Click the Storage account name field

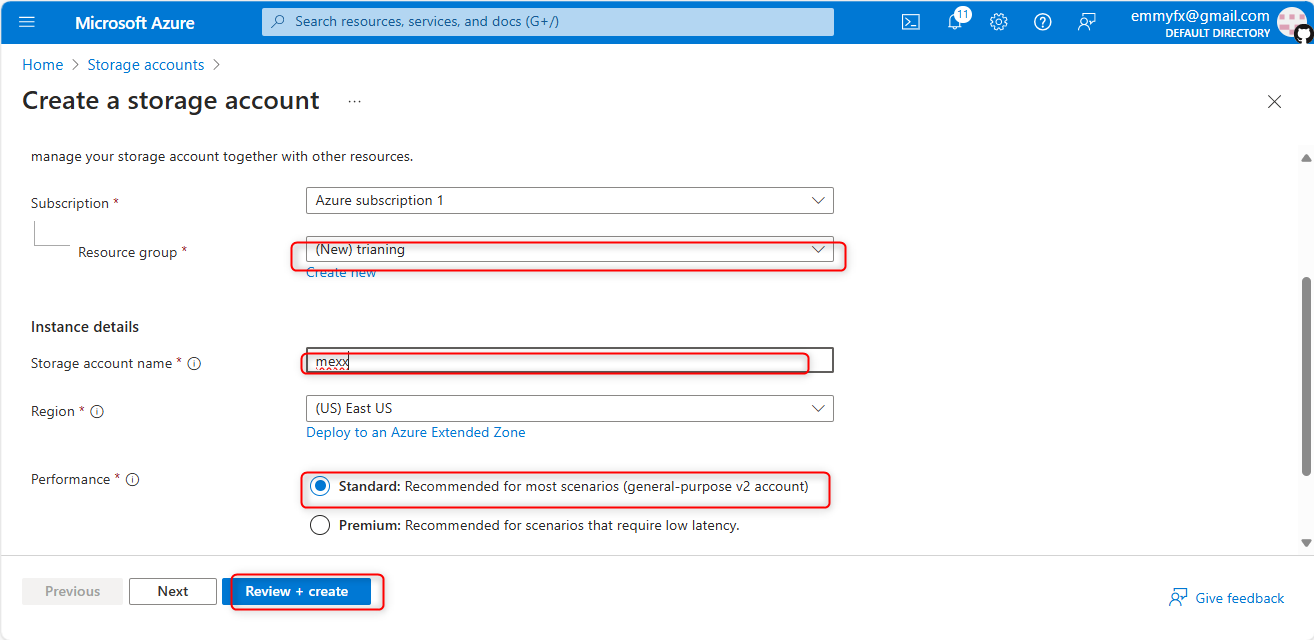click(569, 361)
